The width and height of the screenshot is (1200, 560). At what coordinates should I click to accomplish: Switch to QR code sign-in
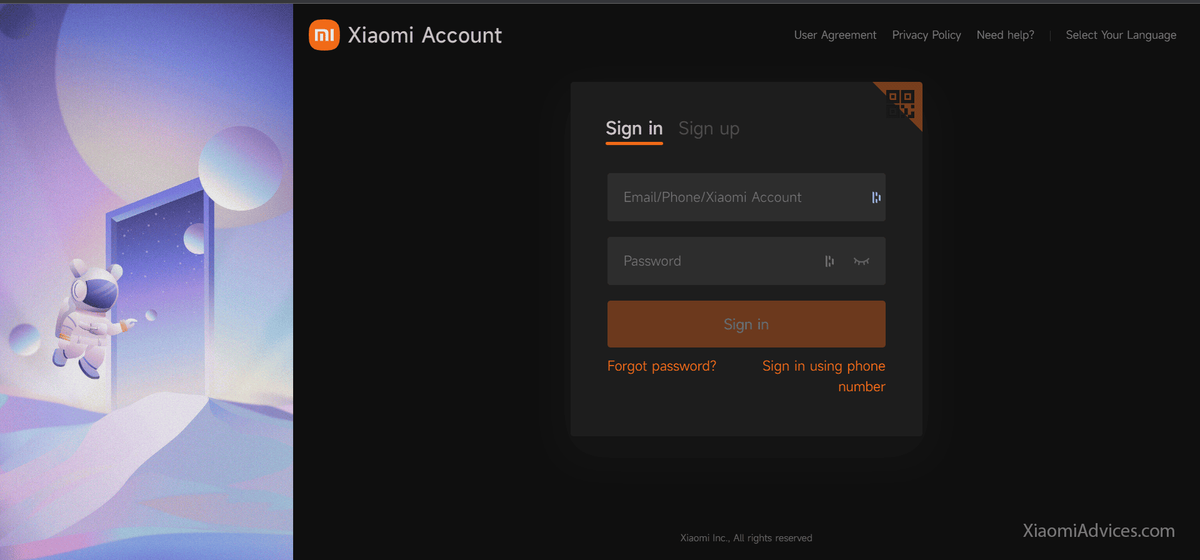click(901, 103)
